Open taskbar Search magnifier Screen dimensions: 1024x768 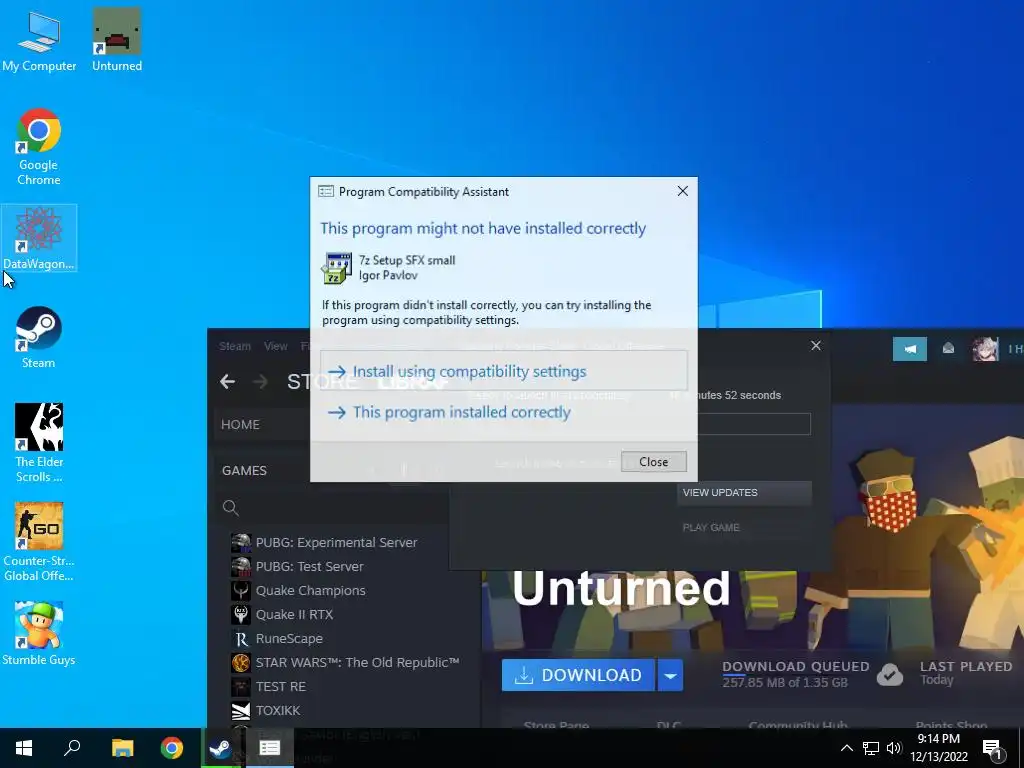click(x=72, y=748)
